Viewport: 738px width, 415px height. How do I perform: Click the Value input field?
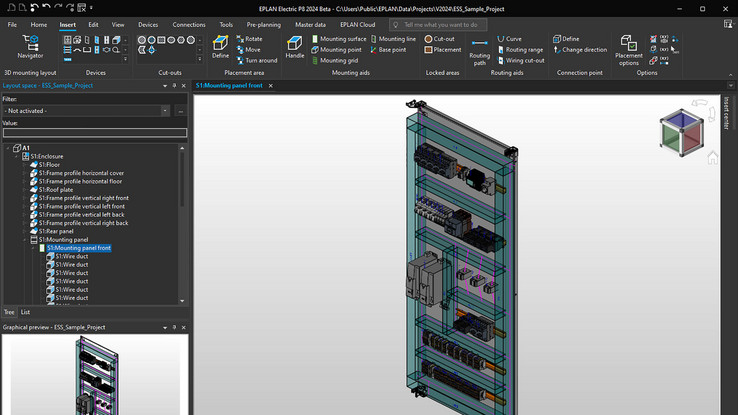94,132
